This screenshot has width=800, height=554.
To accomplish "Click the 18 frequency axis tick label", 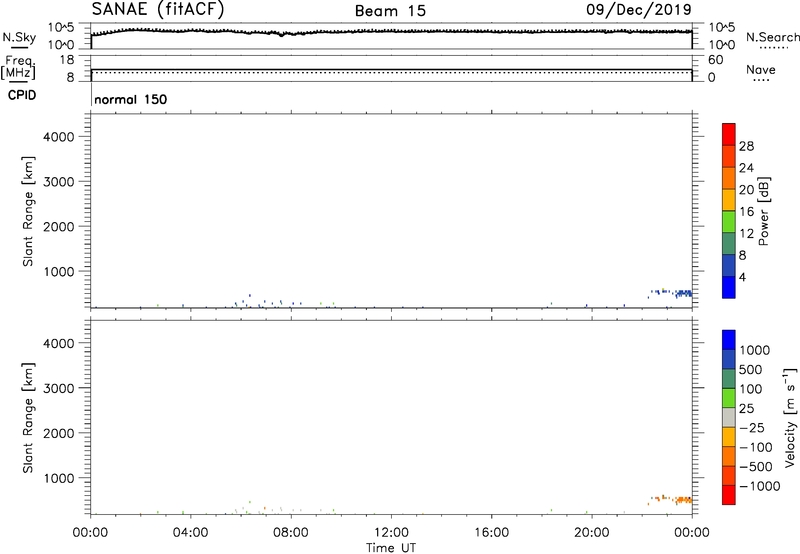I will [66, 60].
